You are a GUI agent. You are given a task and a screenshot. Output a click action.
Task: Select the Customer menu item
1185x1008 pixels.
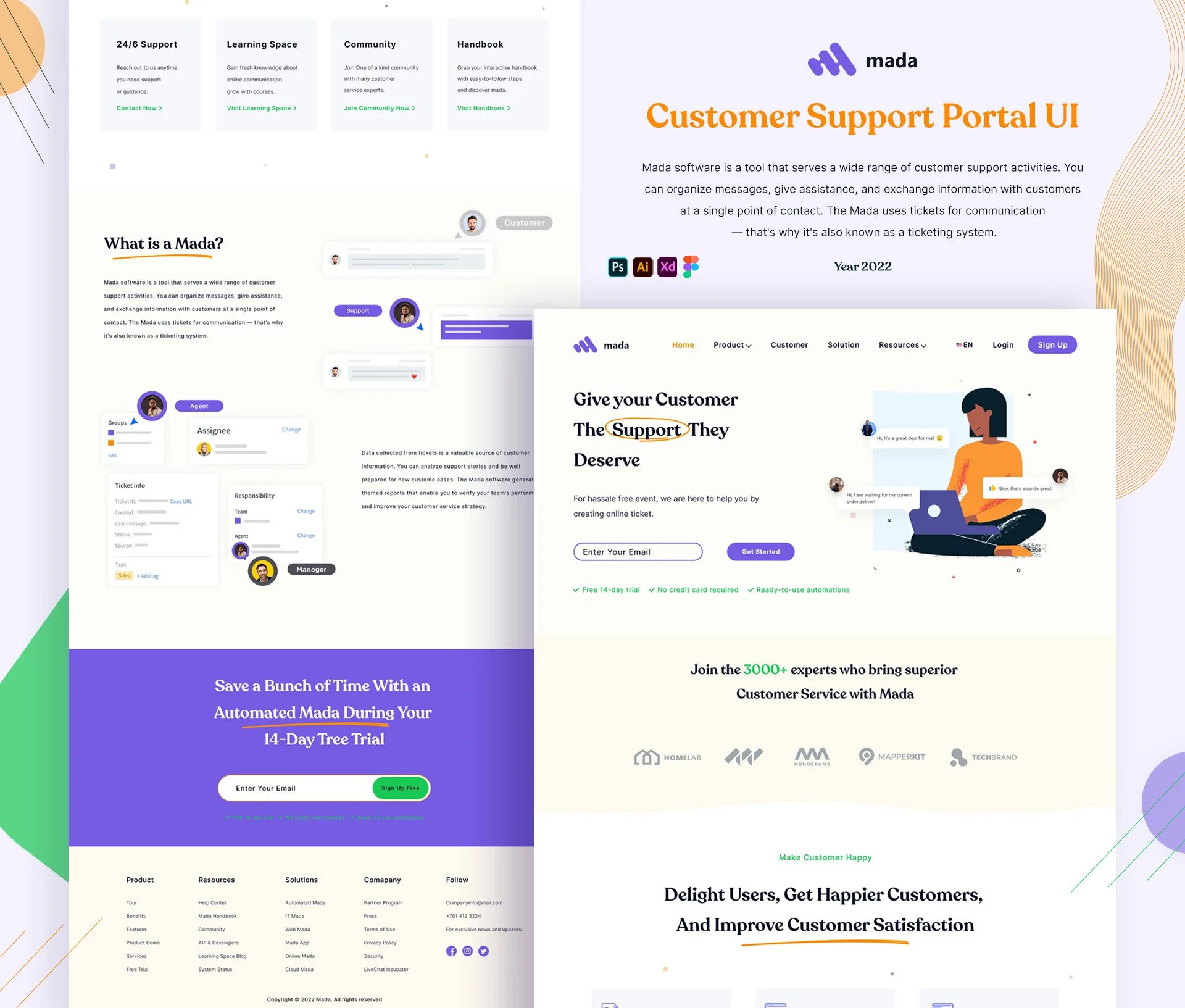click(x=789, y=344)
